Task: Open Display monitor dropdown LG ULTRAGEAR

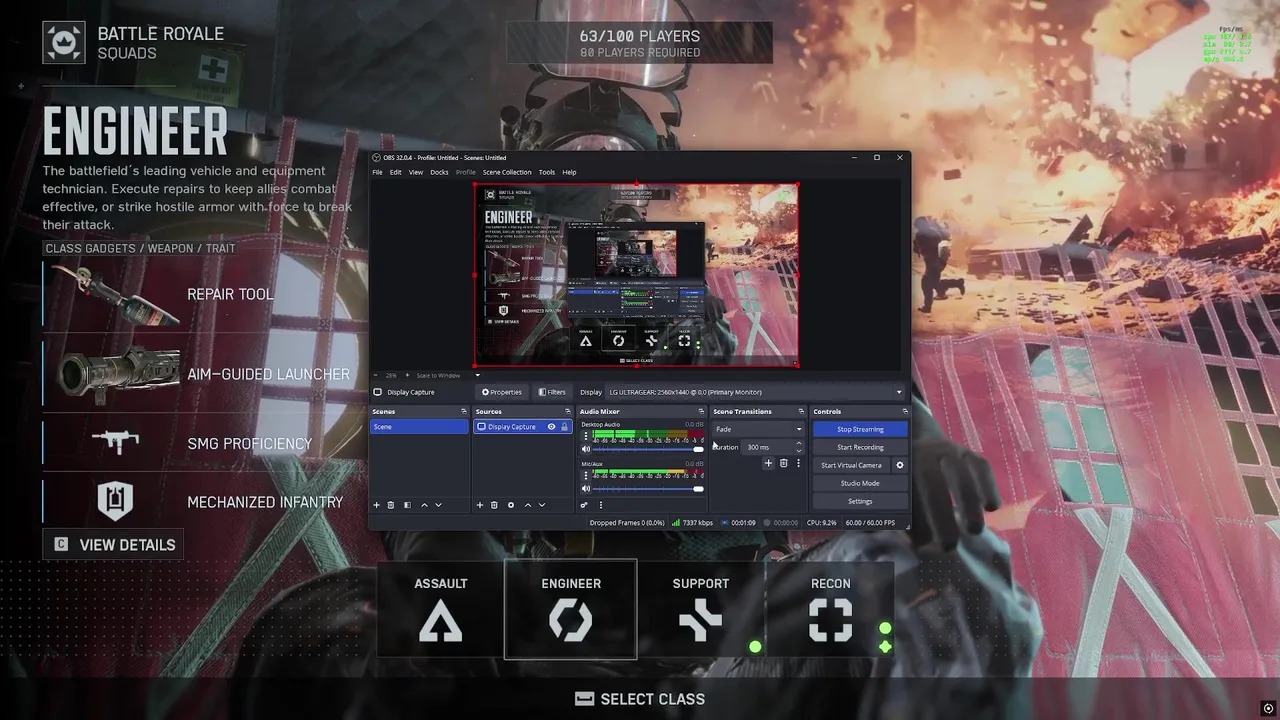Action: (755, 392)
